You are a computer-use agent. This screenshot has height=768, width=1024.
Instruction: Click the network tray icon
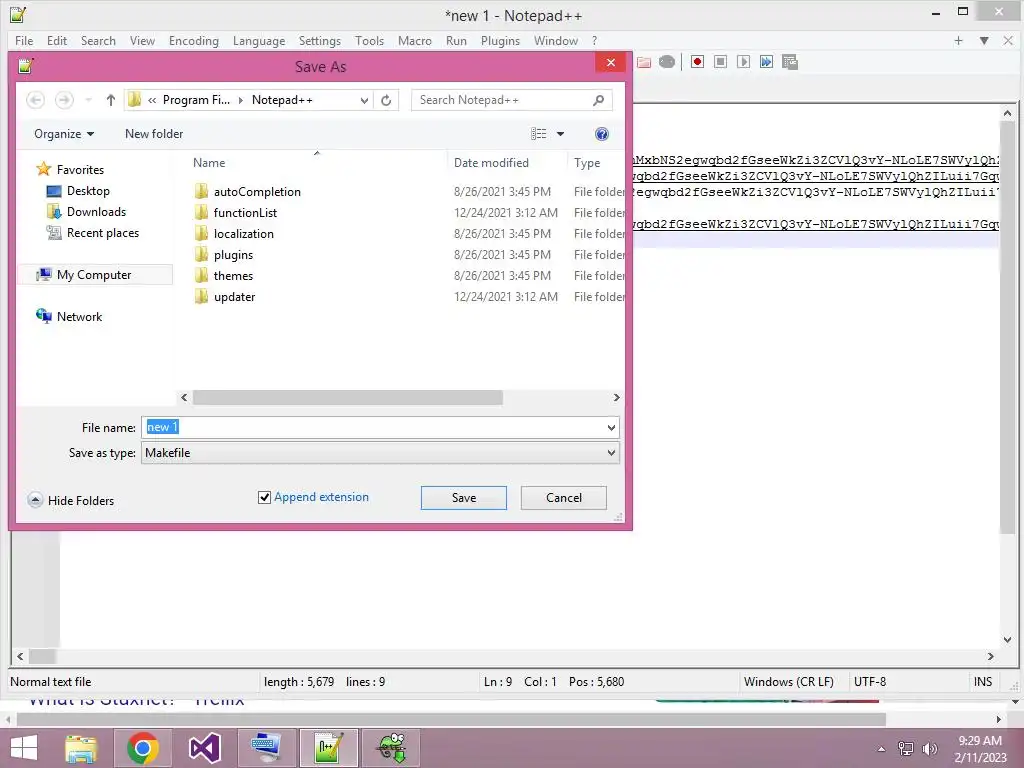click(x=905, y=748)
